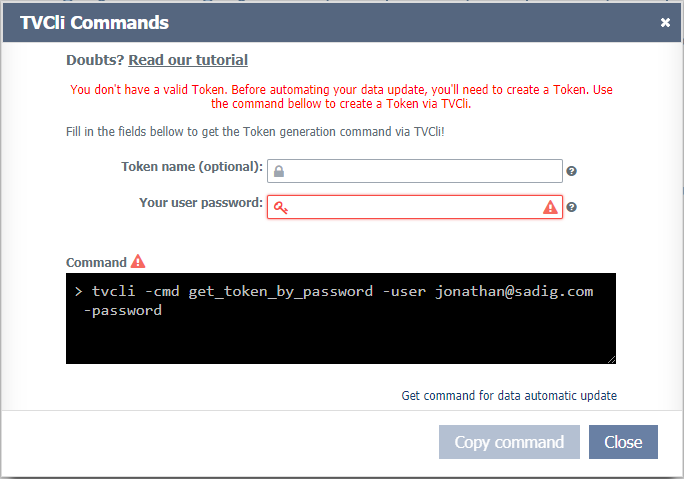Click the command box resize handle
Screen dimensions: 684x479
611,358
